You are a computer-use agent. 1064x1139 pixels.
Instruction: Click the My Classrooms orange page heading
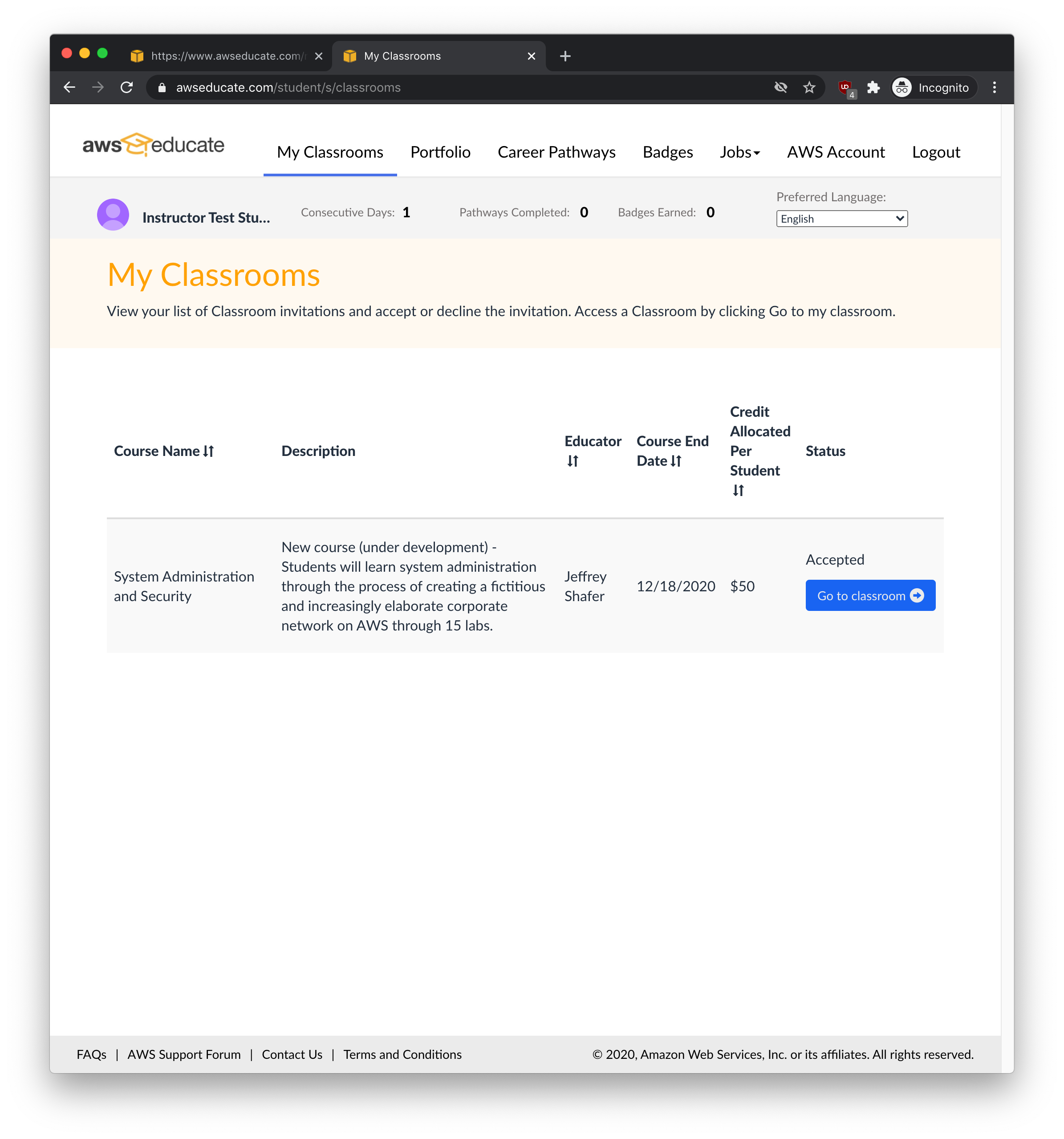coord(214,275)
